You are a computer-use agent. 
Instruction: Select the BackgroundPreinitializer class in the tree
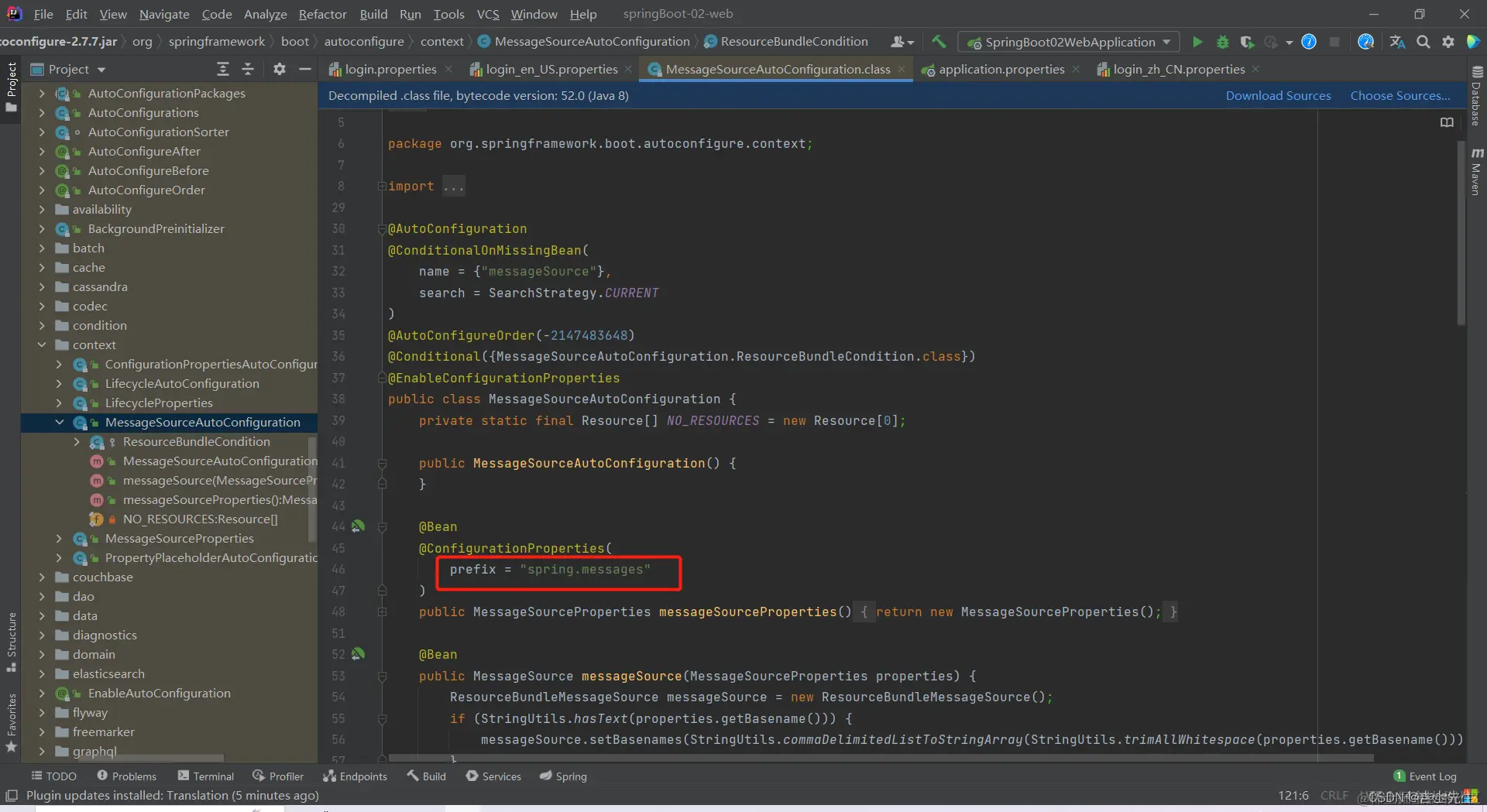pyautogui.click(x=156, y=229)
